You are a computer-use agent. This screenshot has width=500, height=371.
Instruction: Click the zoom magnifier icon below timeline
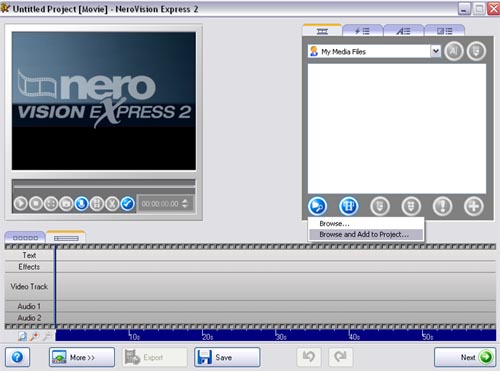pos(22,337)
